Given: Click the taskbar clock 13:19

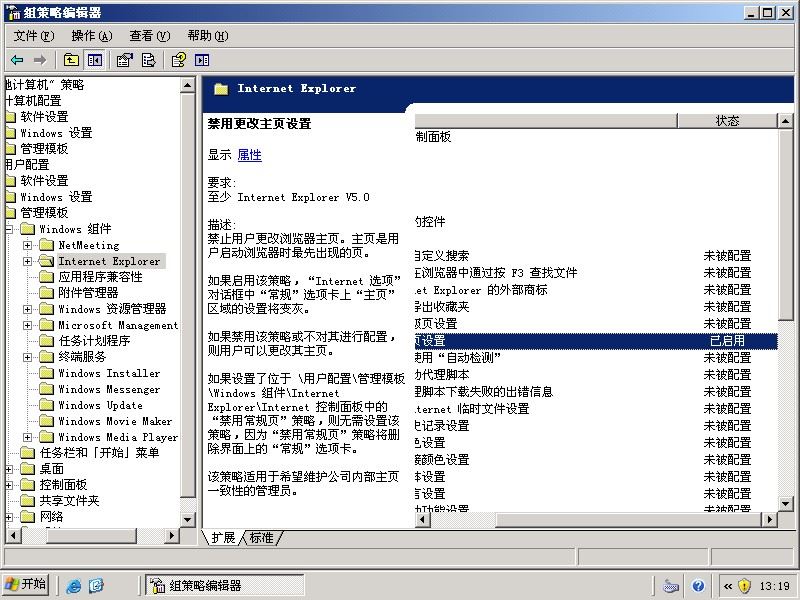Looking at the screenshot, I should [x=774, y=586].
